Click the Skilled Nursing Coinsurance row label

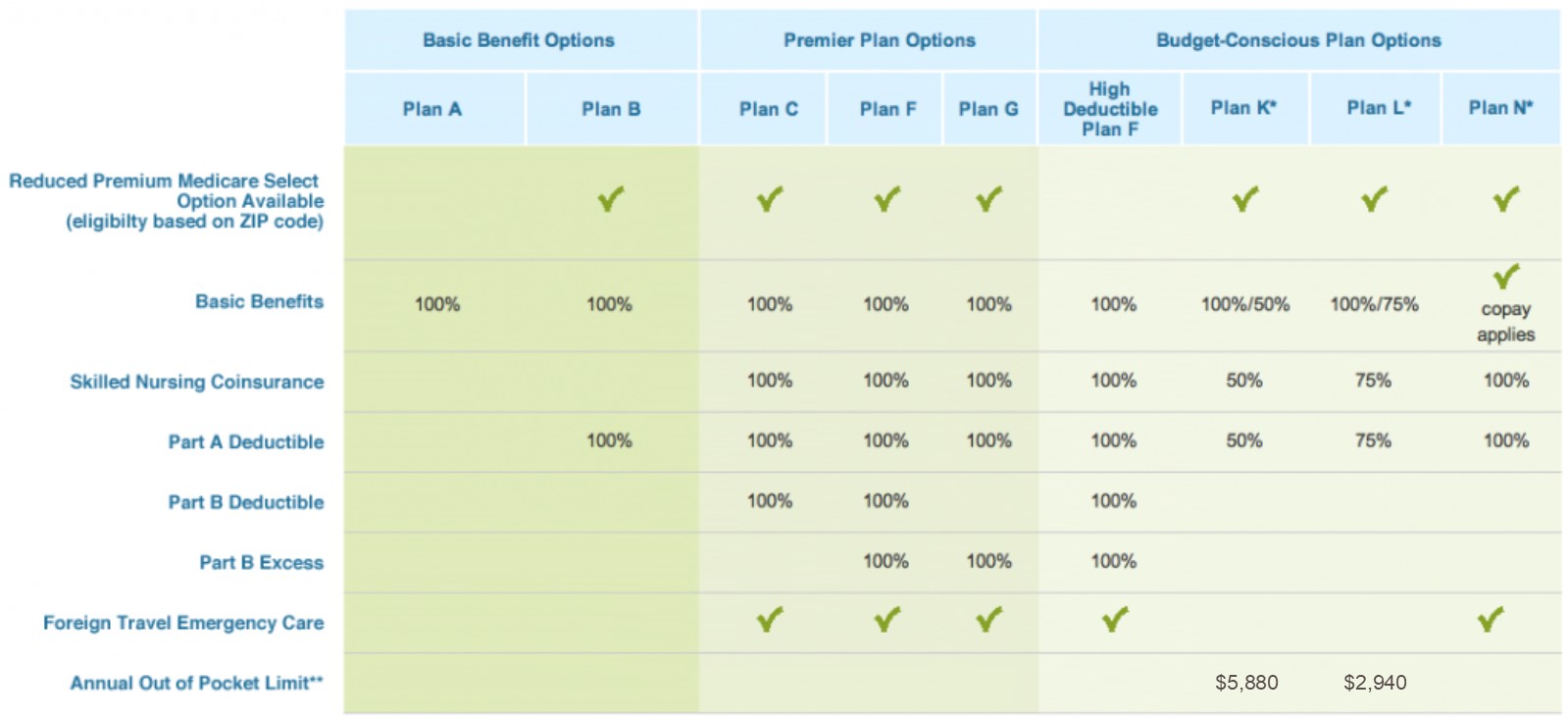point(196,382)
